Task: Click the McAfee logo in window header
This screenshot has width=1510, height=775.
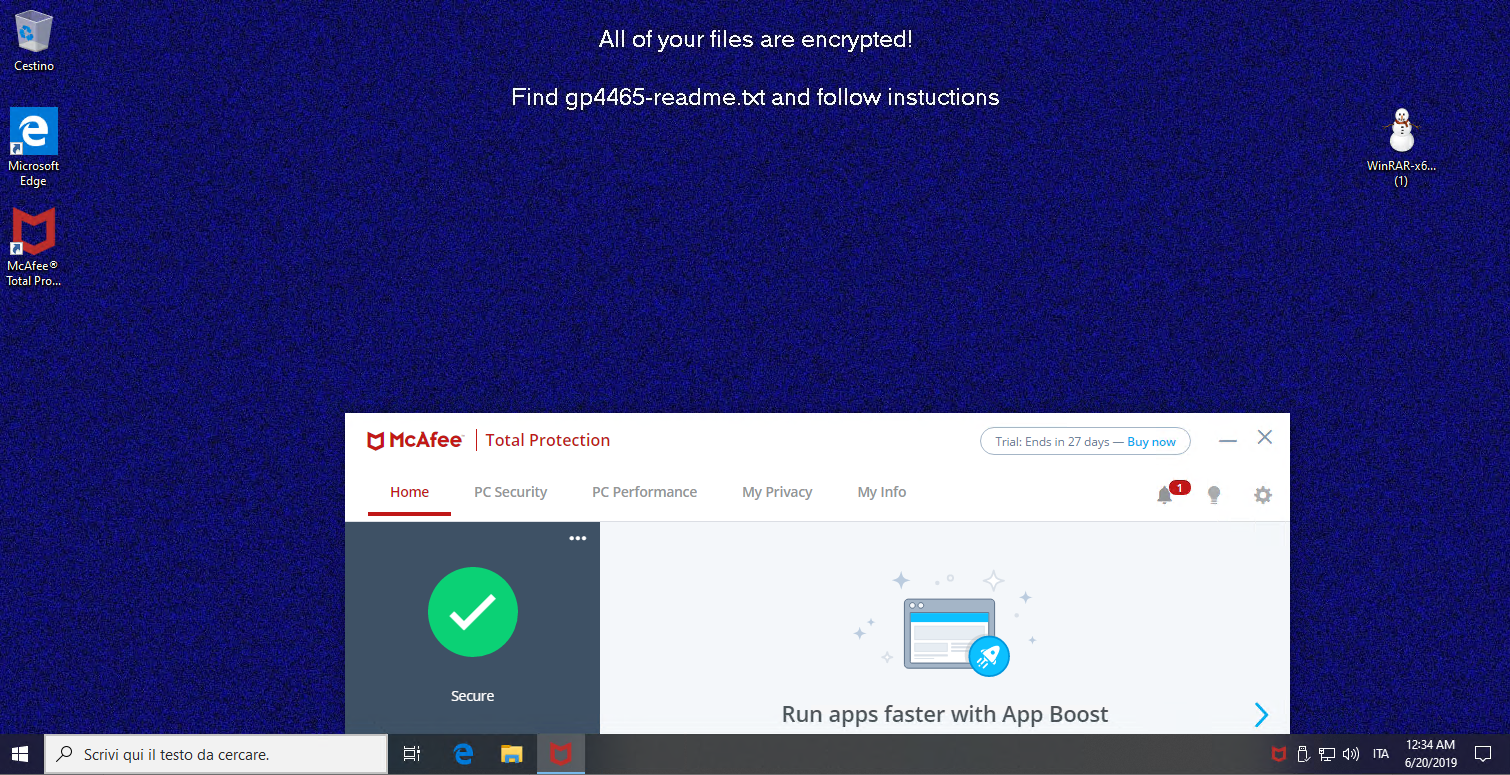Action: pos(415,441)
